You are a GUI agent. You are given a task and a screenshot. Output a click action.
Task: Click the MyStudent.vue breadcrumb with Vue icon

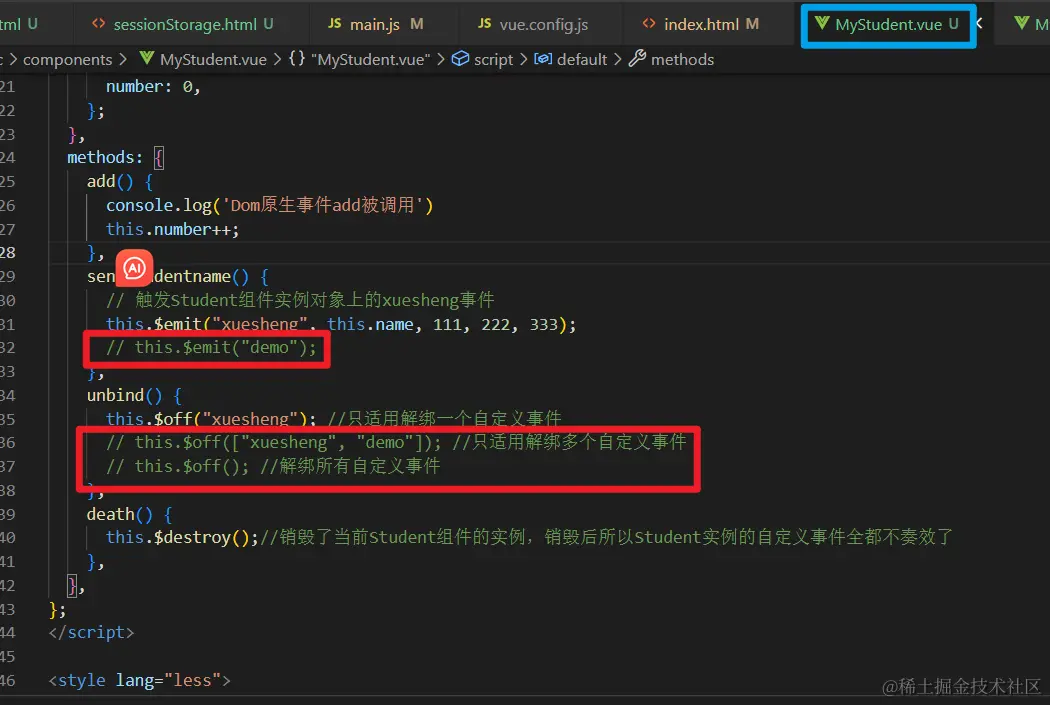203,60
